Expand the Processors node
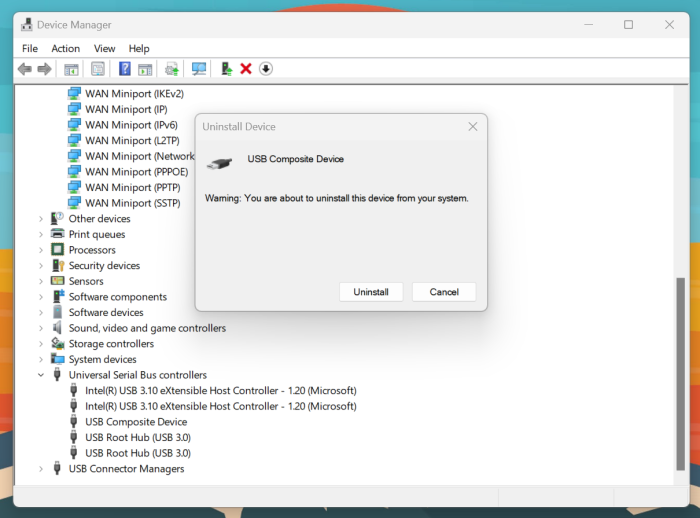Viewport: 700px width, 518px height. 41,250
